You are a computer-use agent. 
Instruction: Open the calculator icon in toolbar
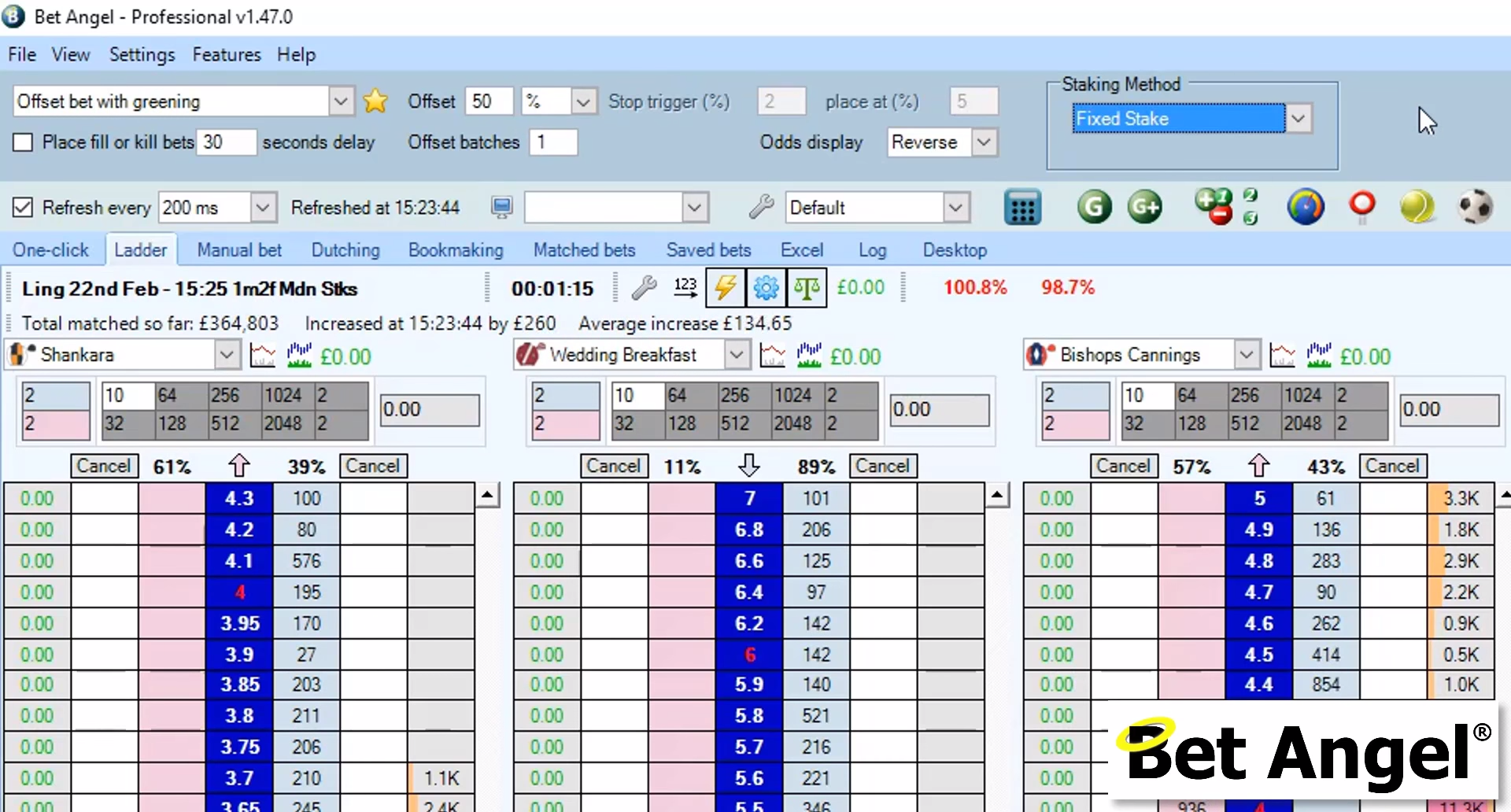click(x=1022, y=208)
